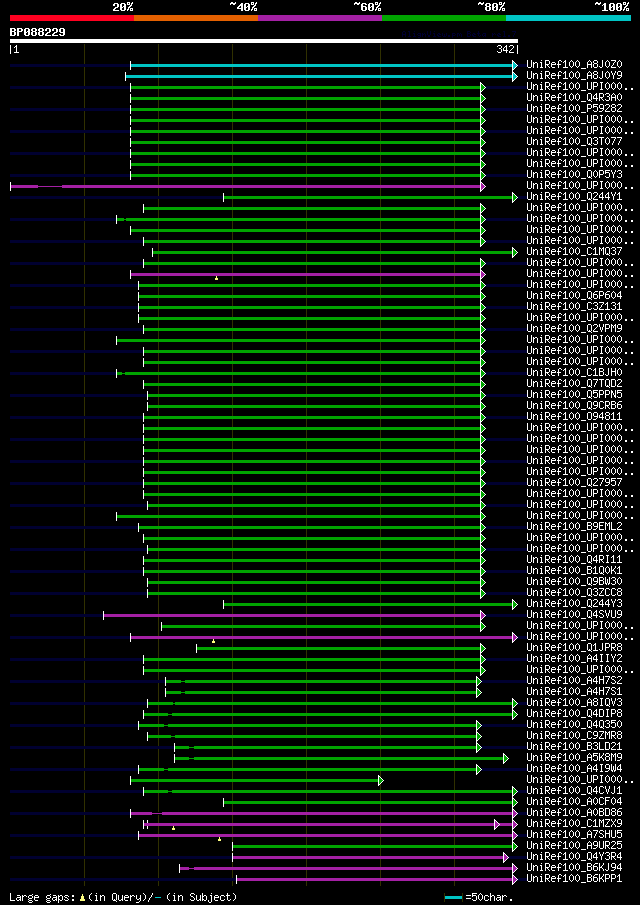Viewport: 640px width, 905px height.
Task: Open the UniRef100_Q0P5Y3 hit label
Action: click(574, 174)
